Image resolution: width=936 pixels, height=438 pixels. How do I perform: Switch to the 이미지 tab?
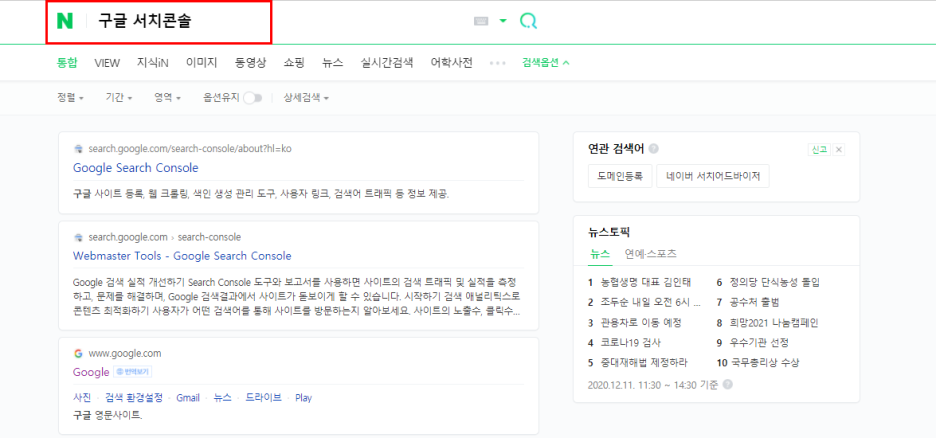click(x=202, y=63)
